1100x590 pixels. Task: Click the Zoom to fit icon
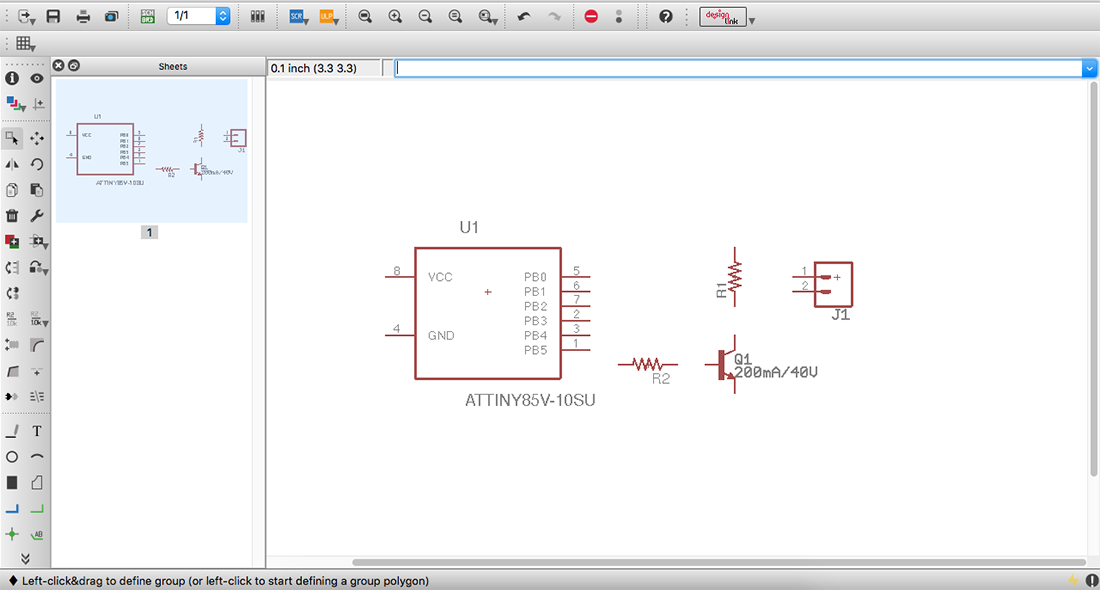365,16
